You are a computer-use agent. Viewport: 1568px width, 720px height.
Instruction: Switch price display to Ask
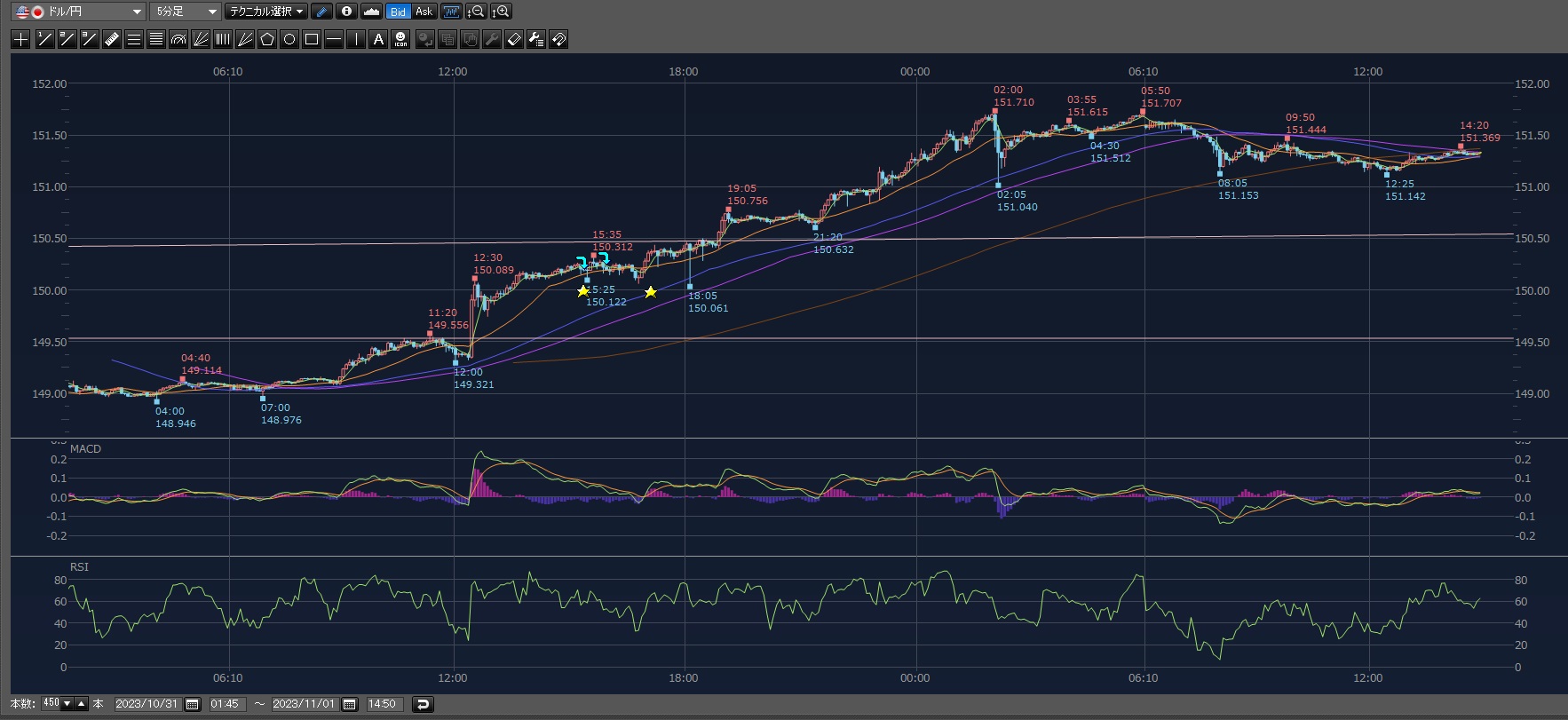(424, 12)
